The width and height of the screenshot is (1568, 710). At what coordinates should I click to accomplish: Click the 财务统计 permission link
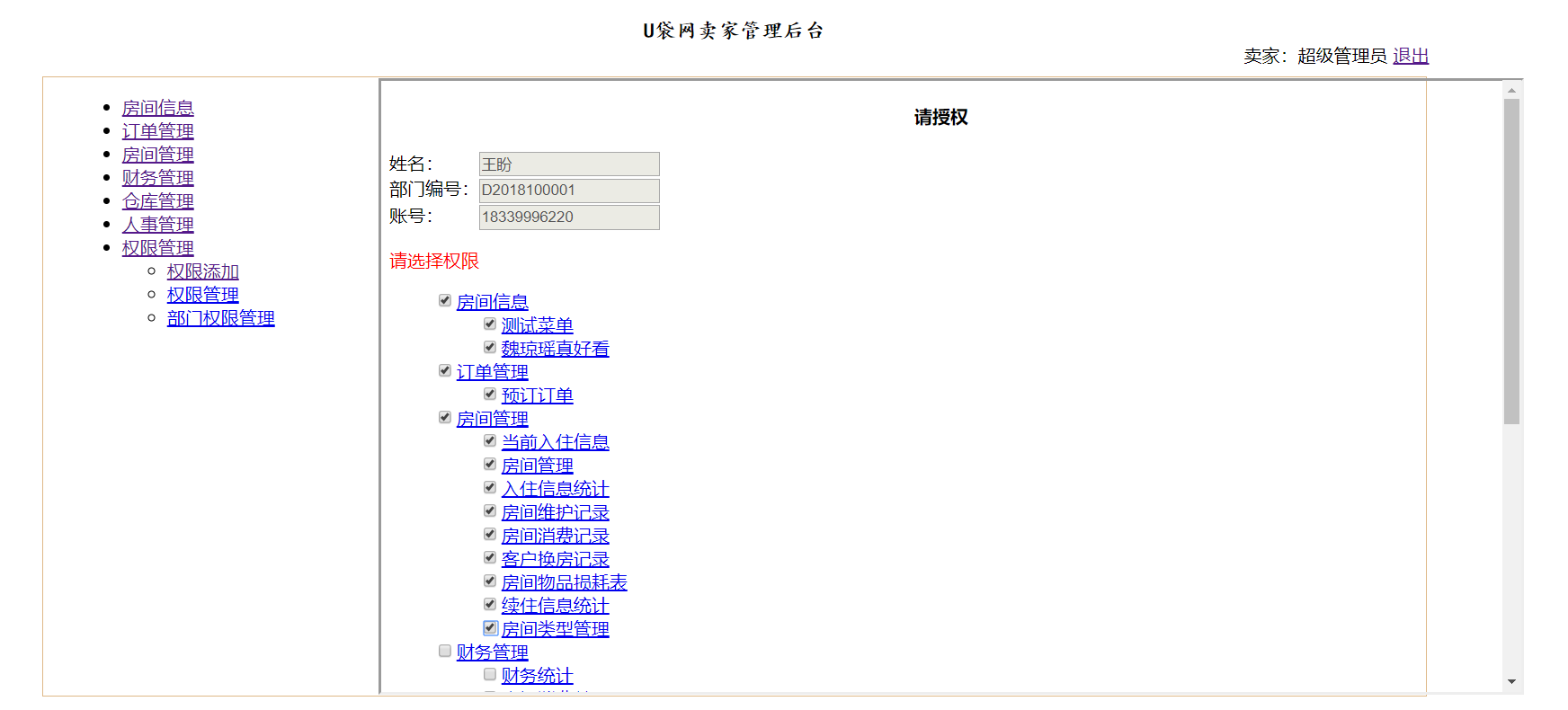[537, 676]
